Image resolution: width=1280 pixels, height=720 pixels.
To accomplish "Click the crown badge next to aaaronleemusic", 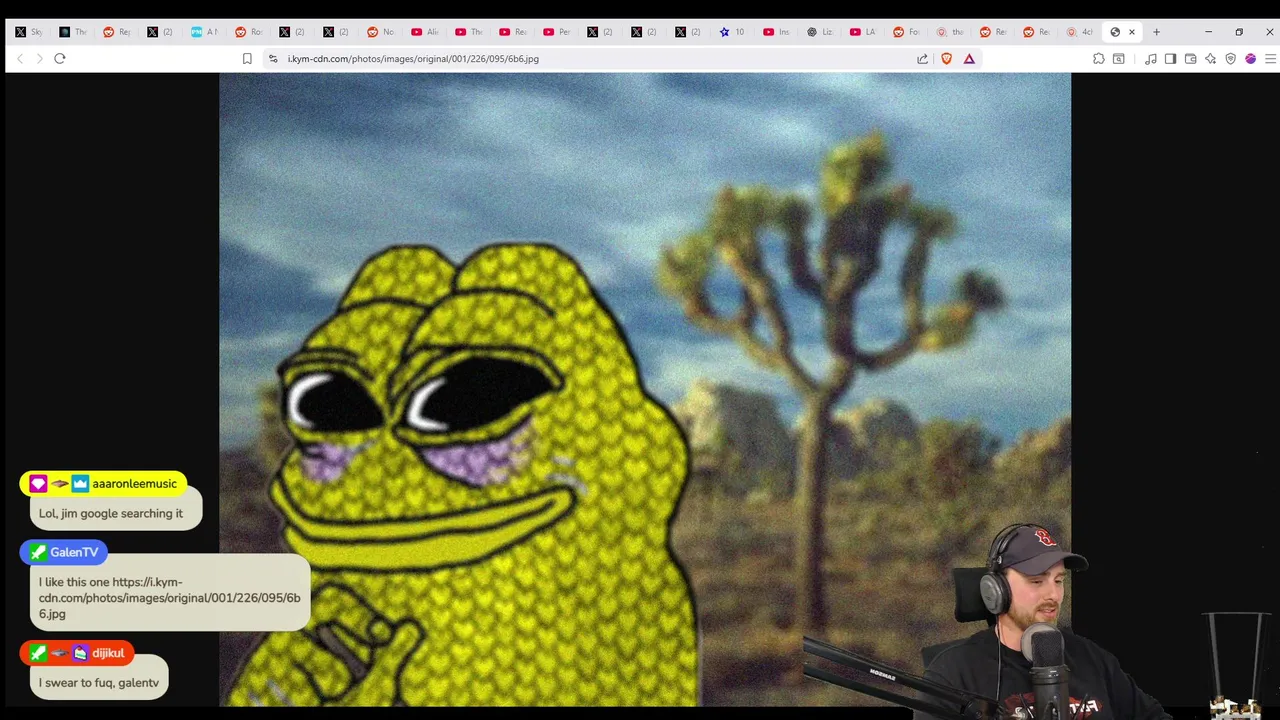I will click(80, 484).
